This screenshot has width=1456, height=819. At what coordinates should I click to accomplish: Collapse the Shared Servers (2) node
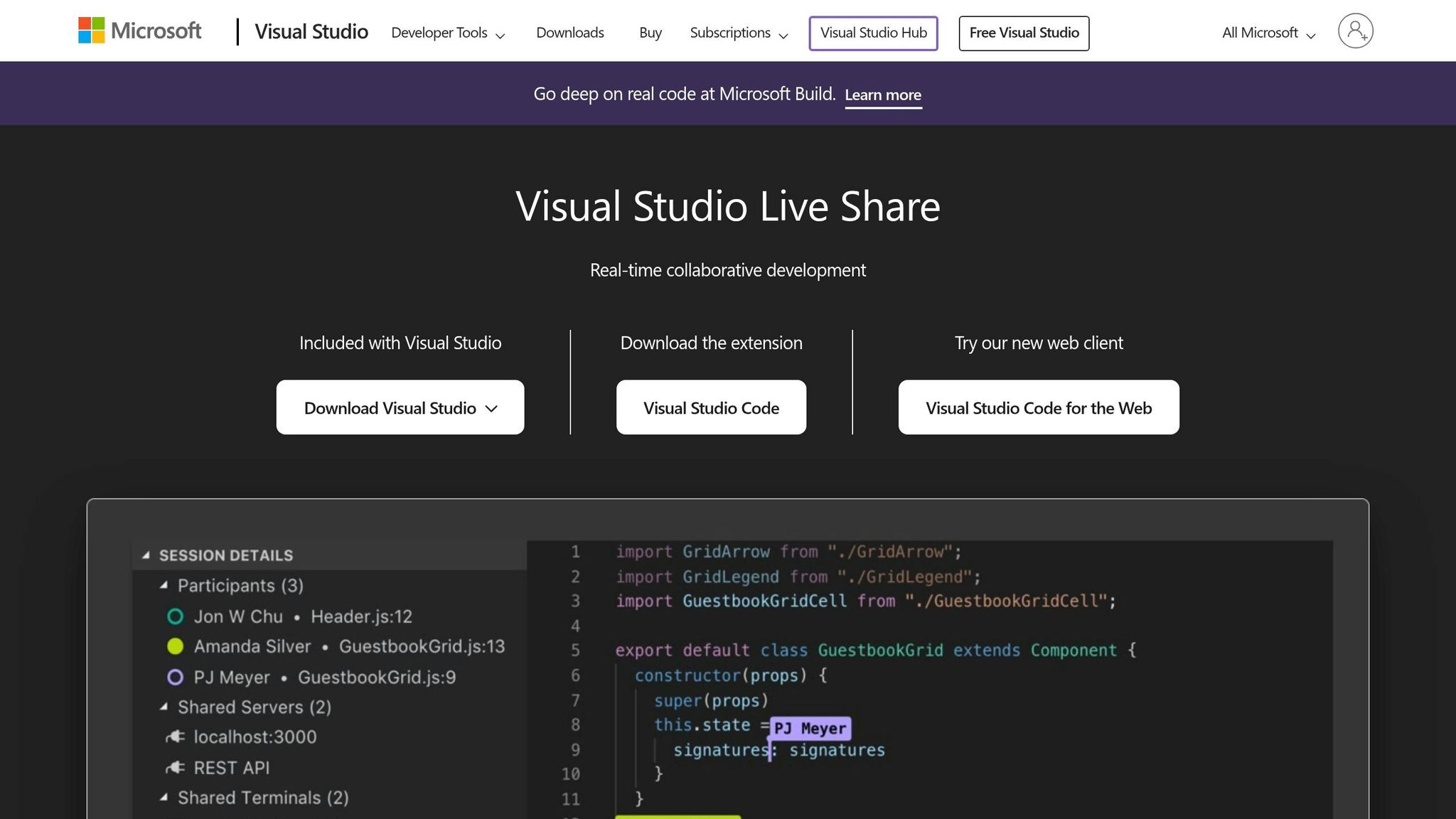(x=164, y=707)
